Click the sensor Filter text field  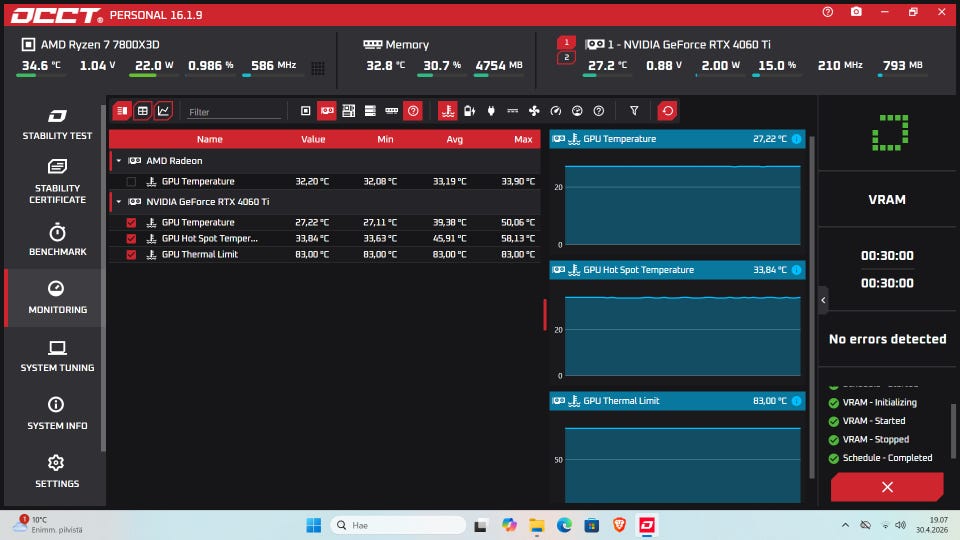(234, 112)
